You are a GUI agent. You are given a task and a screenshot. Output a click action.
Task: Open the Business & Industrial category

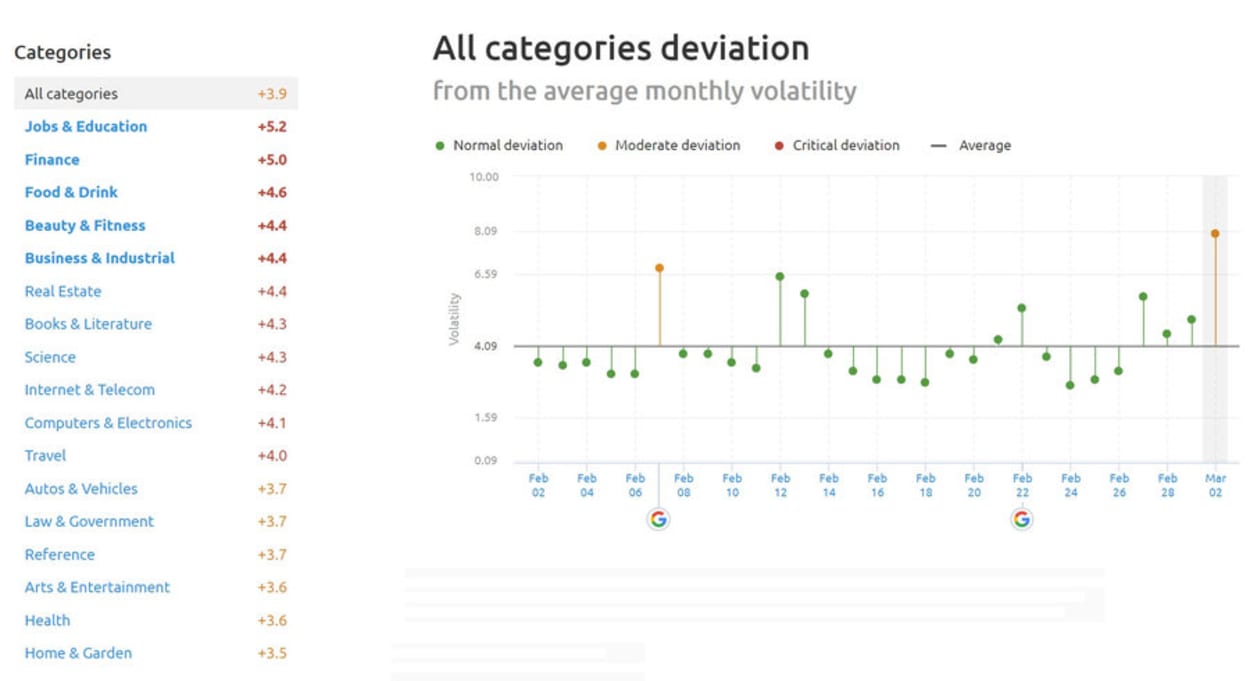coord(100,258)
